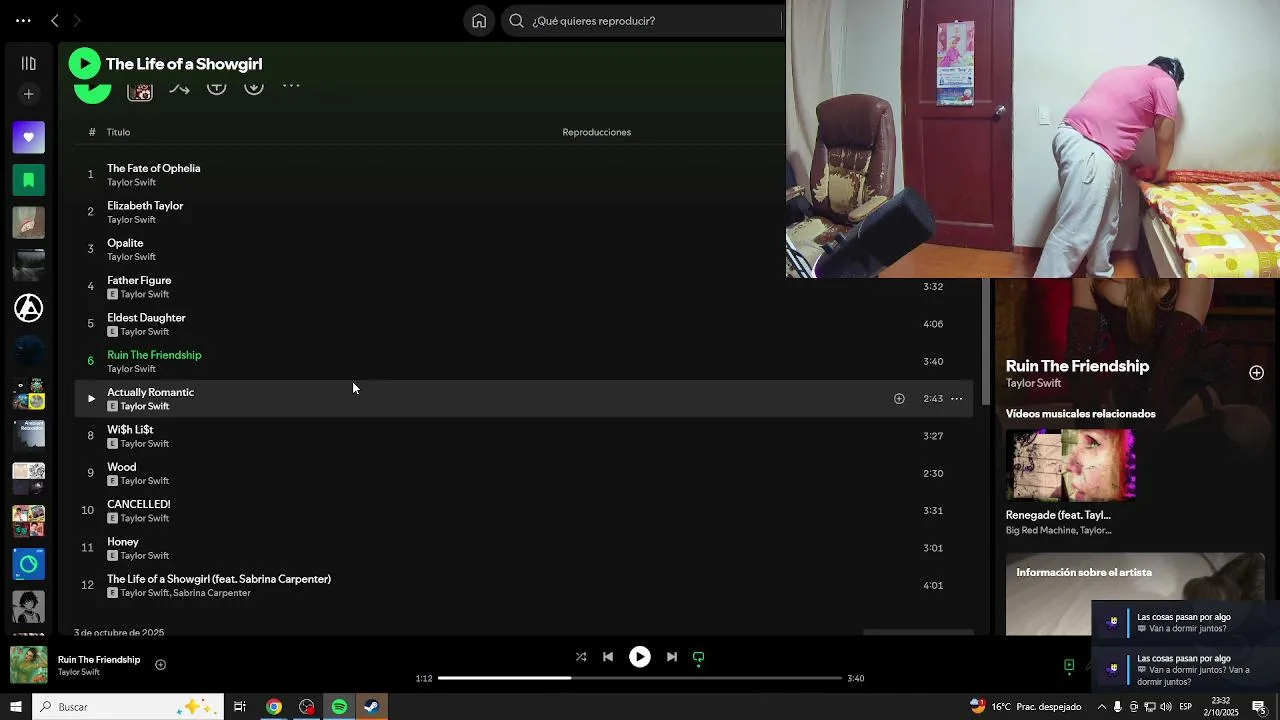Select The Life of a Showgirl feat. Sabrina Carpenter
This screenshot has height=720, width=1280.
pos(219,579)
